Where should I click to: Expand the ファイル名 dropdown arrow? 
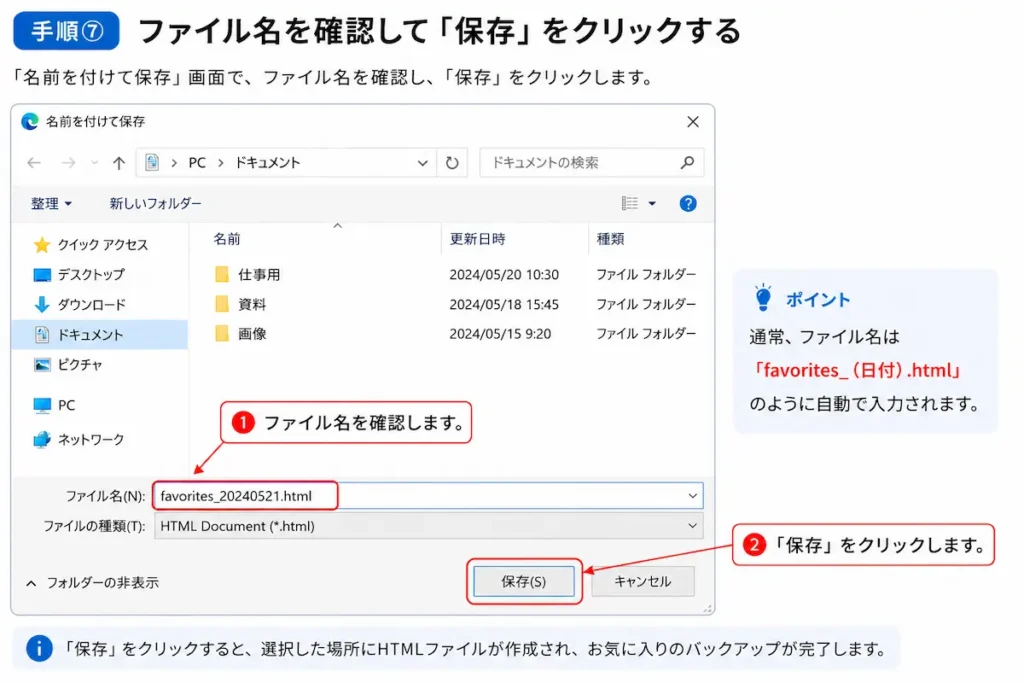pos(692,496)
